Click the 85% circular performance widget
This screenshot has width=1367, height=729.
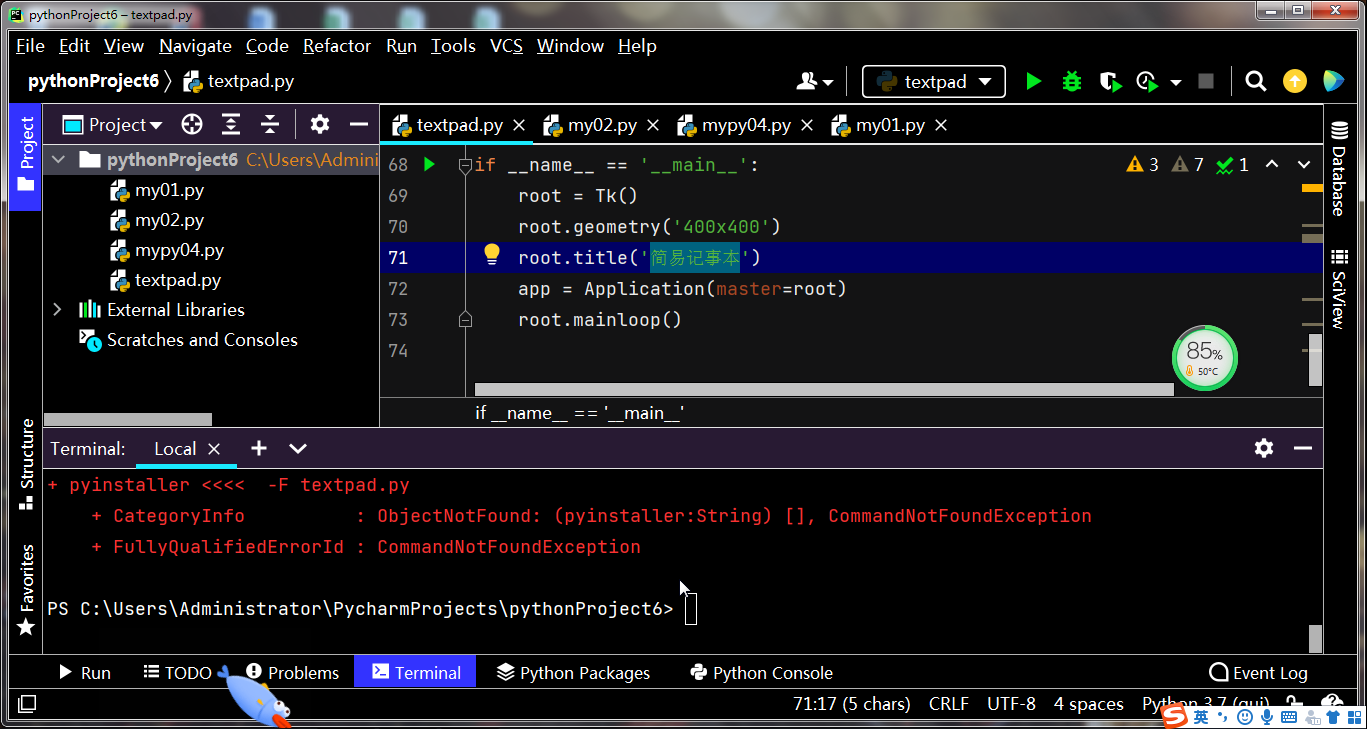click(1204, 358)
